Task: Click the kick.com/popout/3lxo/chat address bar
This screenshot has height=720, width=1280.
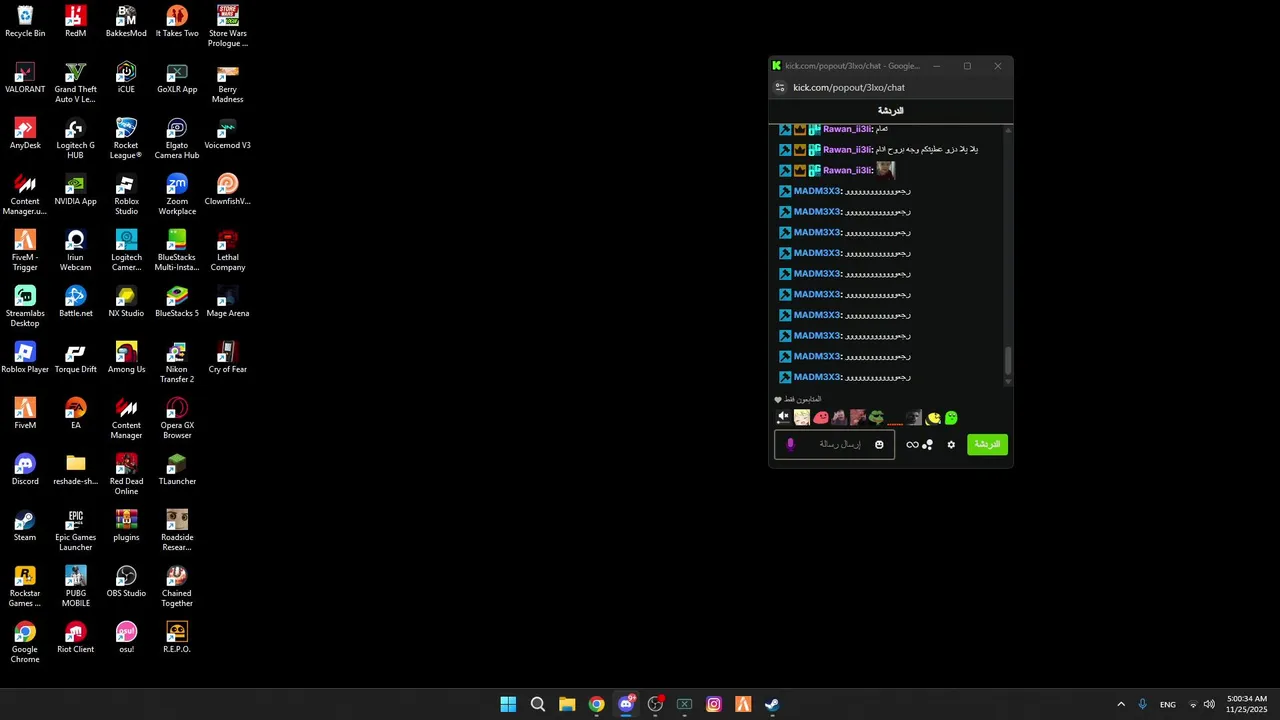Action: pos(849,87)
